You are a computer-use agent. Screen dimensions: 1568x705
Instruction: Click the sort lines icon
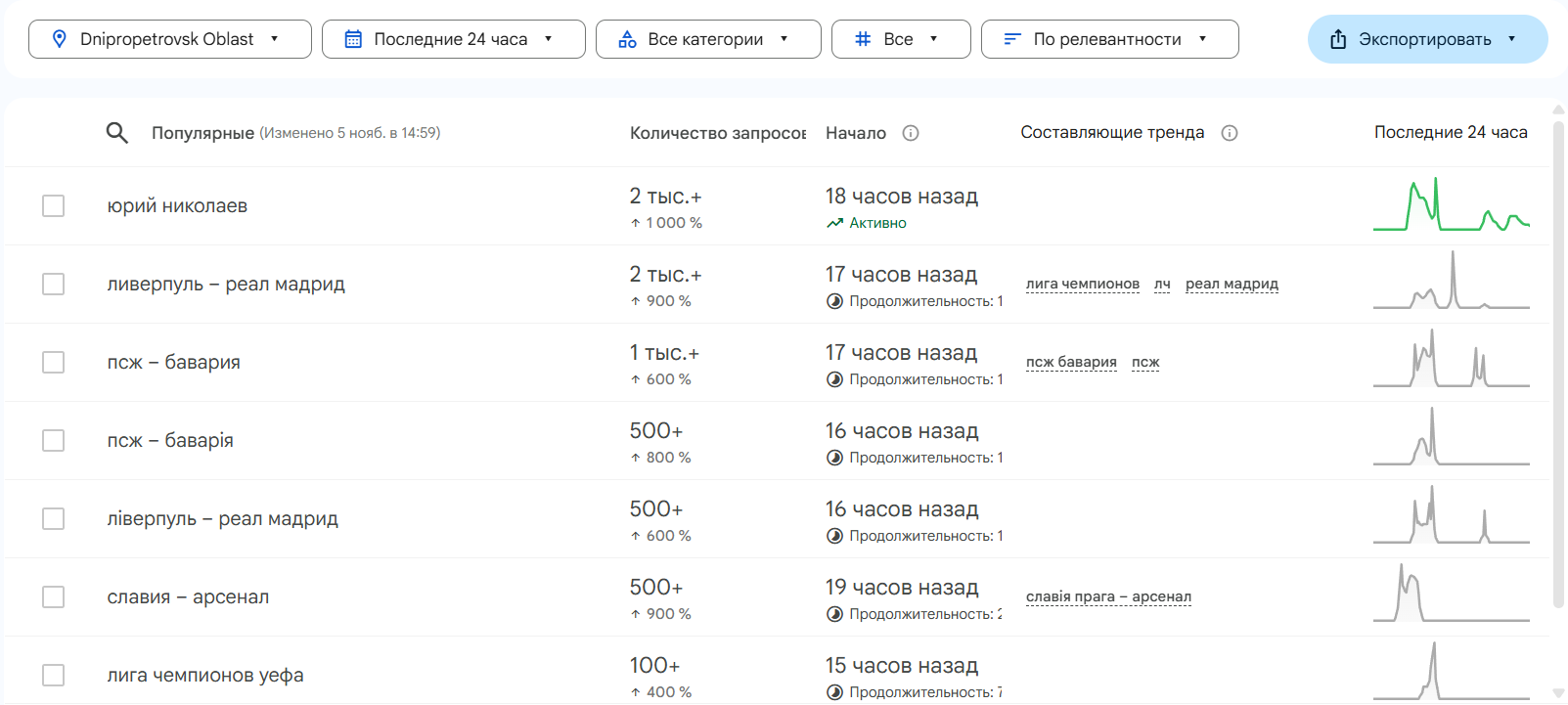click(1012, 39)
